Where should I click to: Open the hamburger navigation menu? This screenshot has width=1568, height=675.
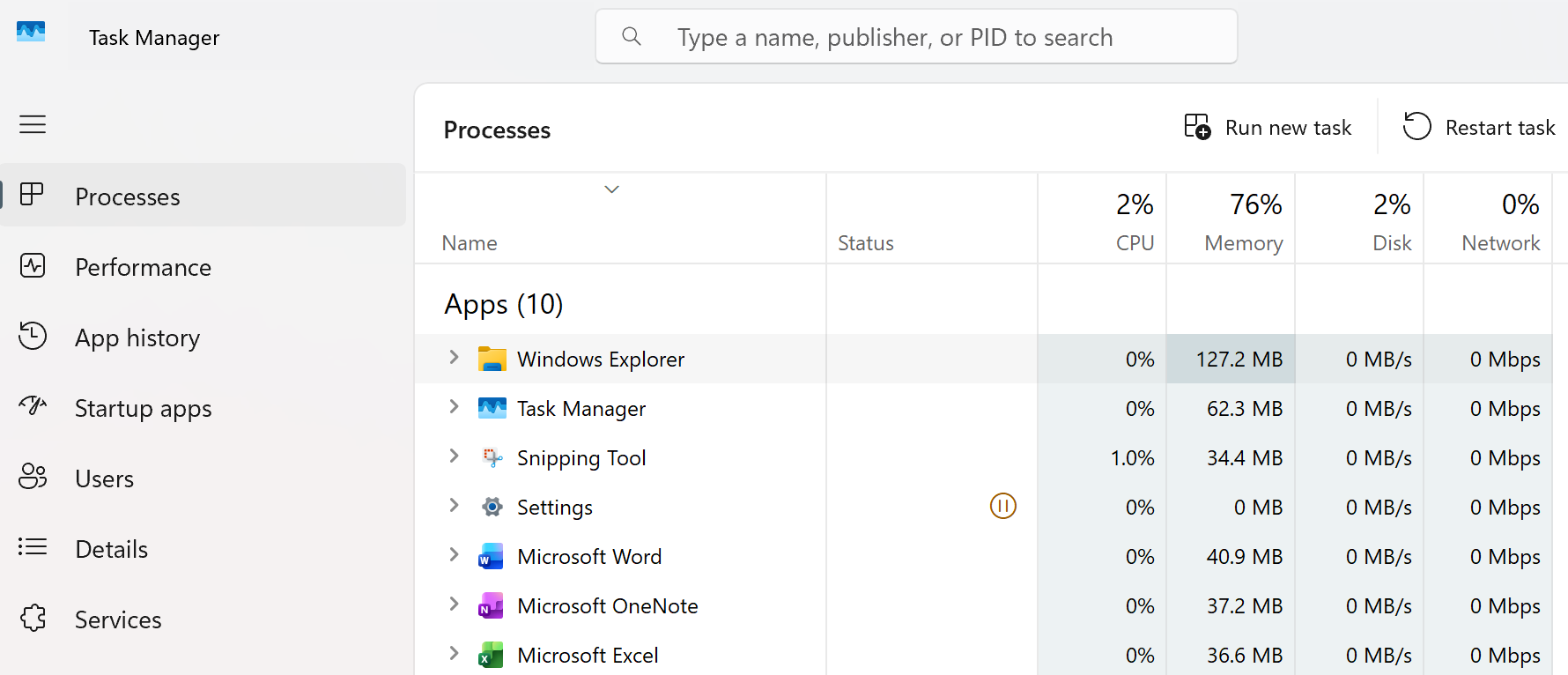pos(33,124)
